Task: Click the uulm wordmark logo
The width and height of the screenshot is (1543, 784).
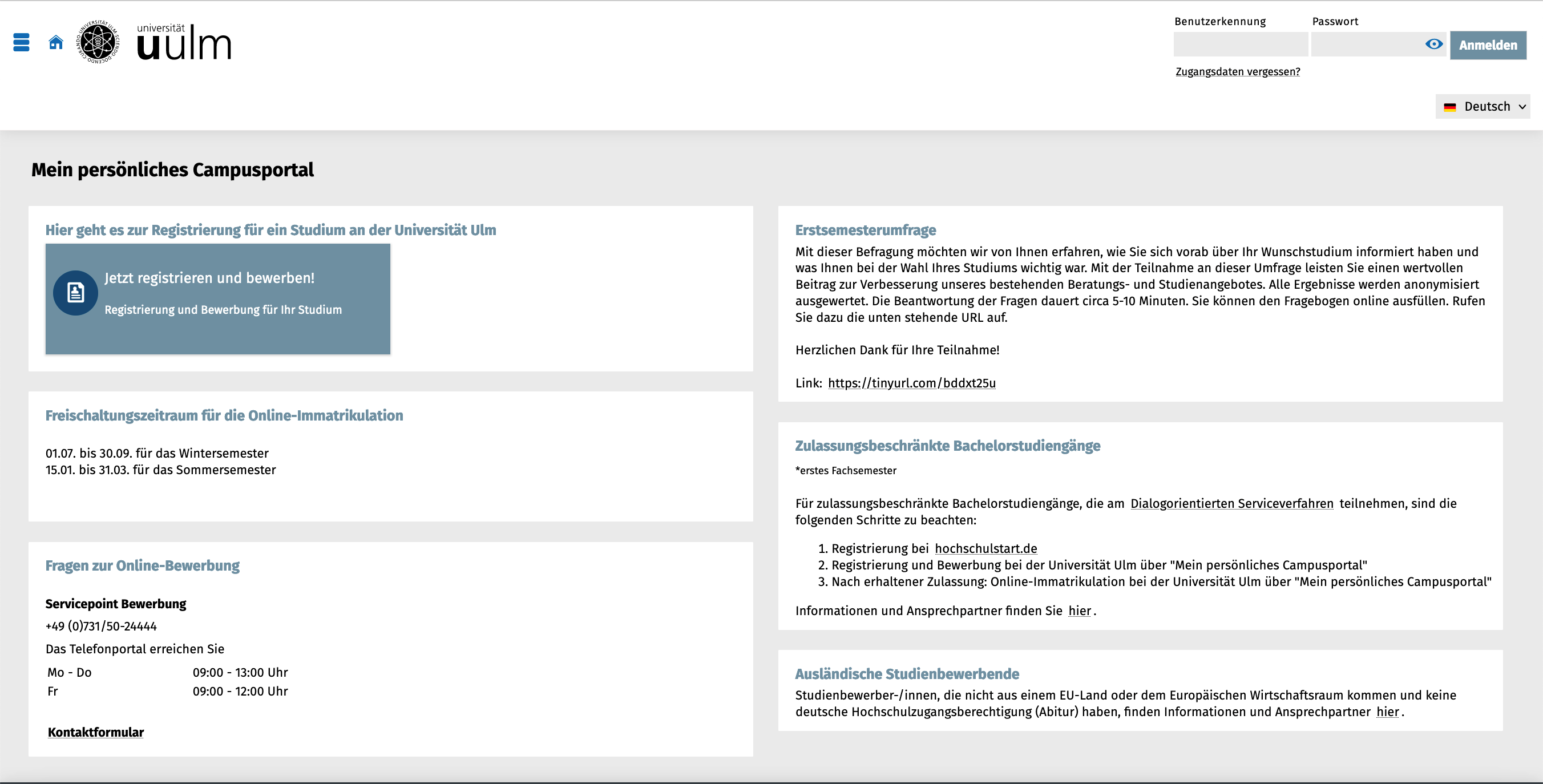Action: coord(183,42)
